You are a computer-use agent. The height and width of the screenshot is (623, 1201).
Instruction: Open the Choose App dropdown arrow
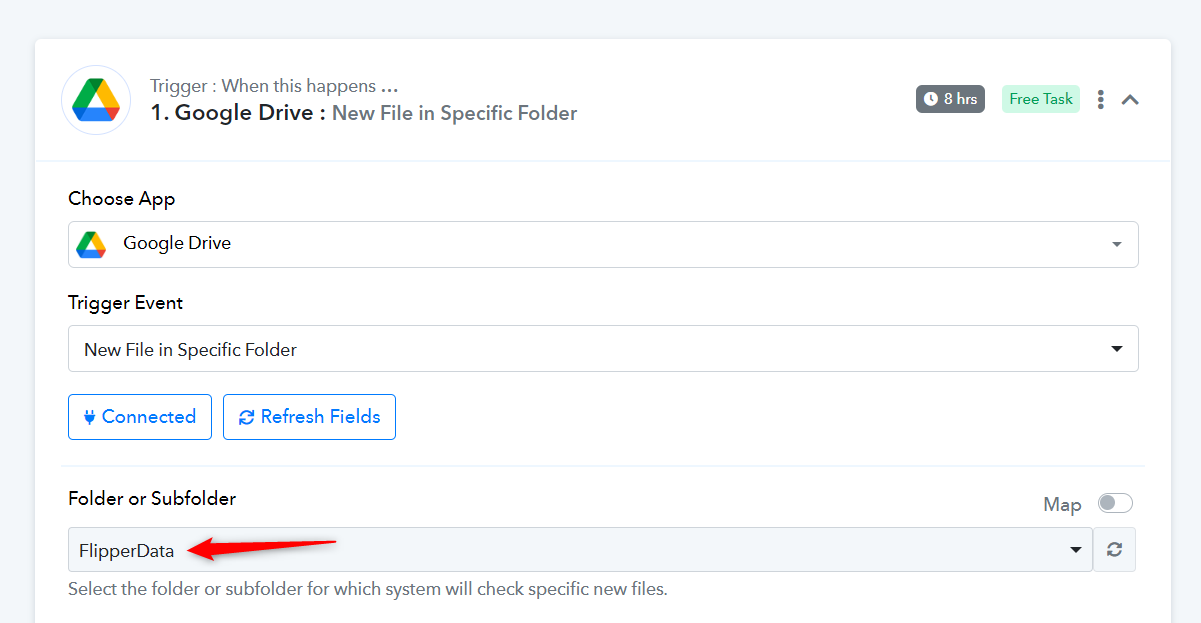1117,245
